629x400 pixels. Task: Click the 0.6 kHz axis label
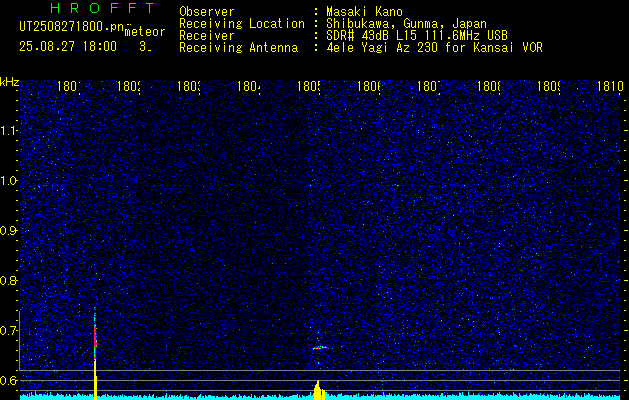[x=8, y=380]
